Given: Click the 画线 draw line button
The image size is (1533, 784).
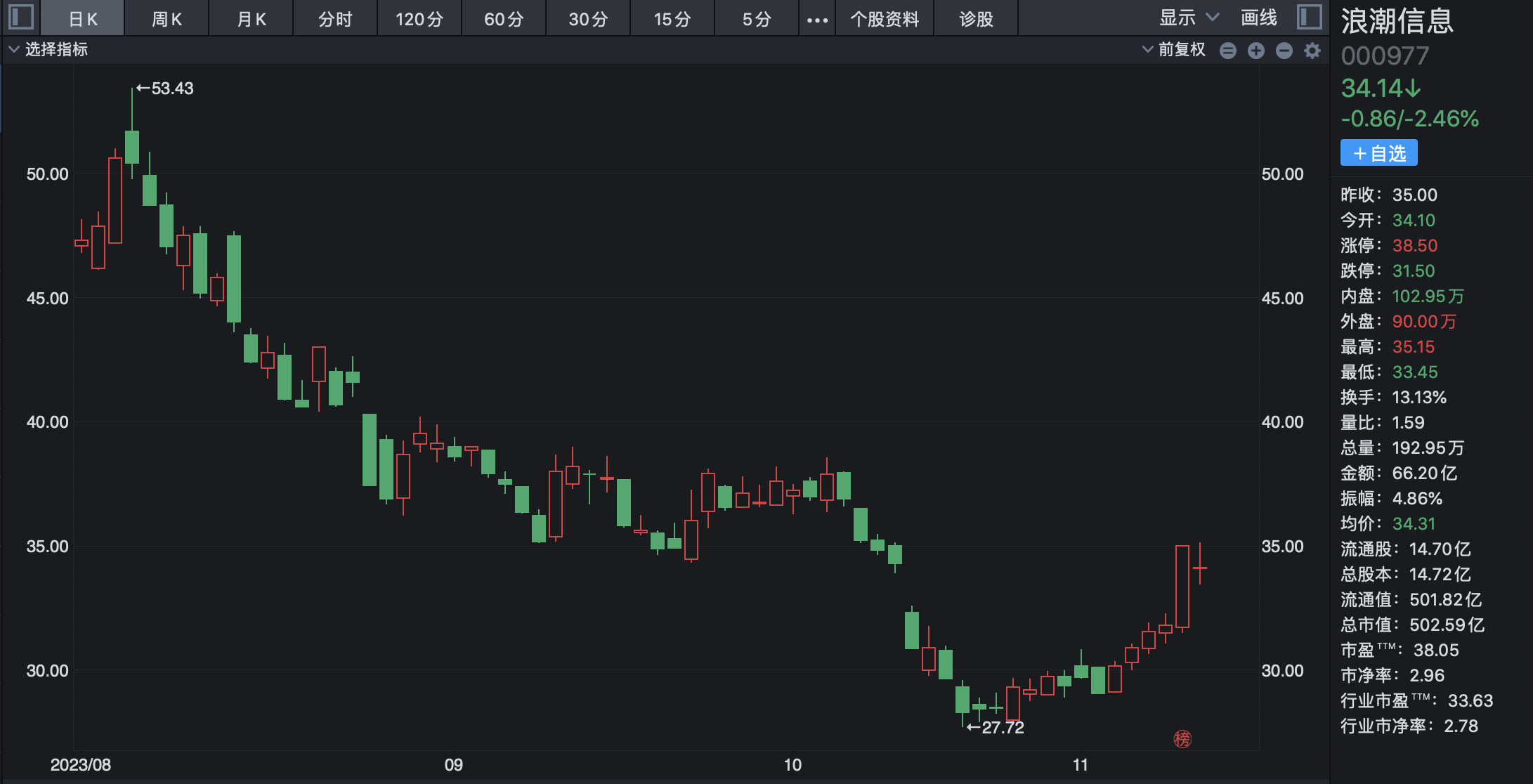Looking at the screenshot, I should (x=1258, y=18).
